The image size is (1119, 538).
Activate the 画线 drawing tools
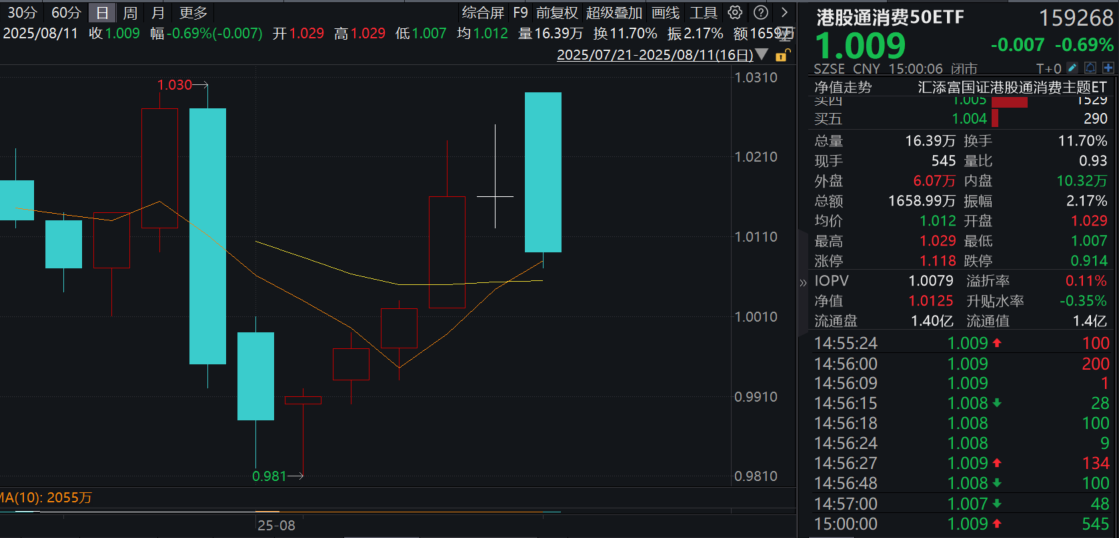(x=665, y=13)
